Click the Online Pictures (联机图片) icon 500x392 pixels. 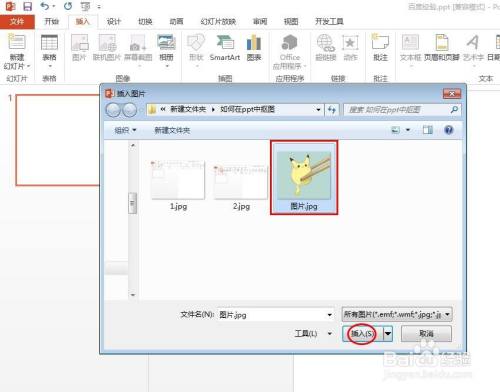[x=107, y=43]
